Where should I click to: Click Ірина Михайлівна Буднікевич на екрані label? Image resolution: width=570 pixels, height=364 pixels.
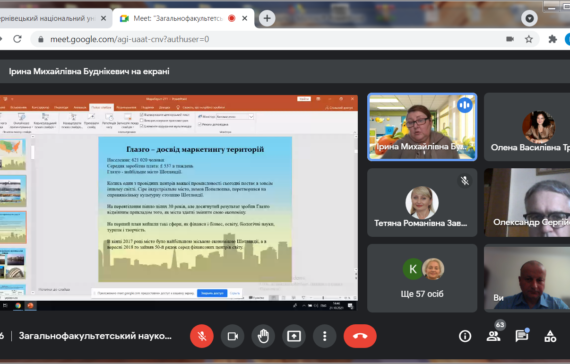[x=89, y=71]
